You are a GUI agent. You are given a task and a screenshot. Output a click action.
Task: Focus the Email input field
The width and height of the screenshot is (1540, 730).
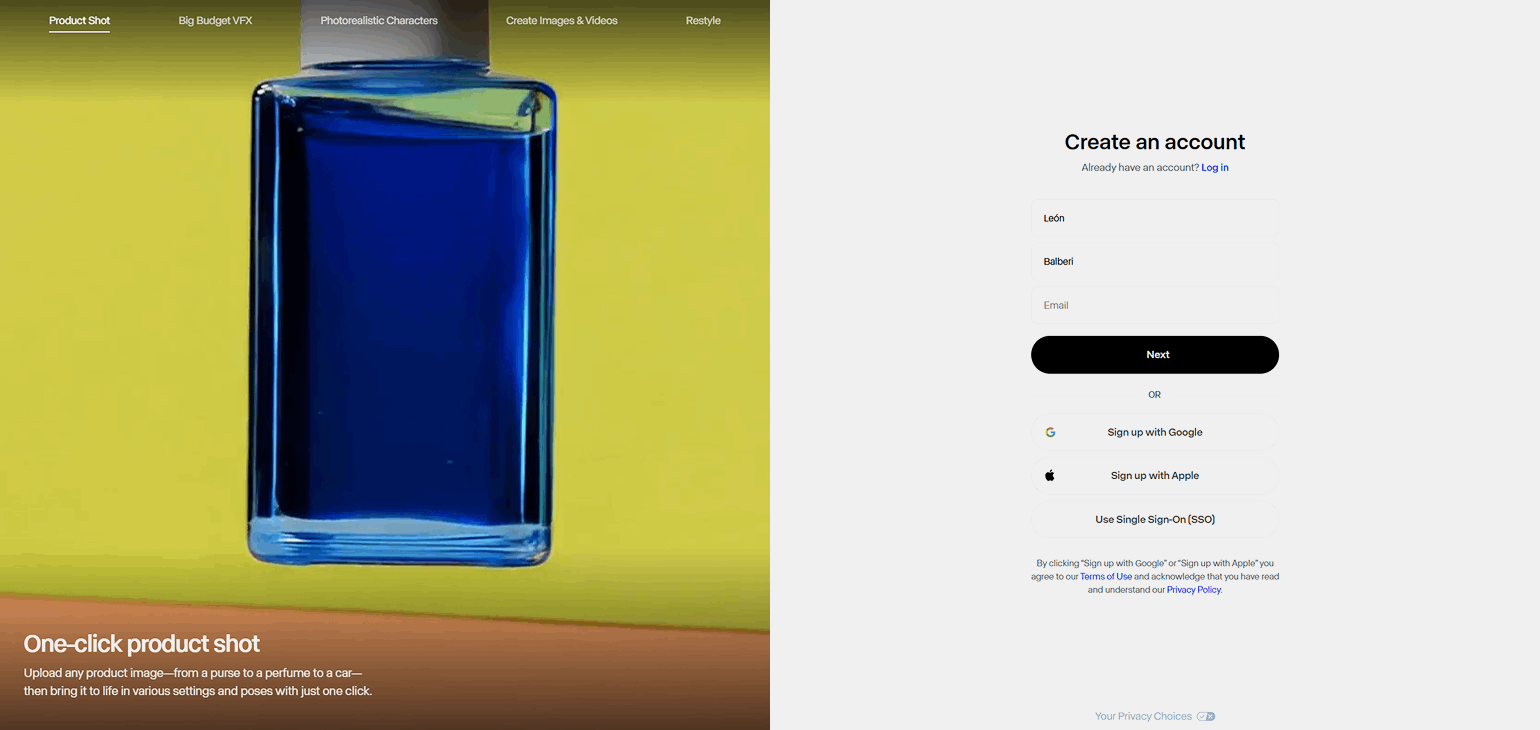[1155, 306]
